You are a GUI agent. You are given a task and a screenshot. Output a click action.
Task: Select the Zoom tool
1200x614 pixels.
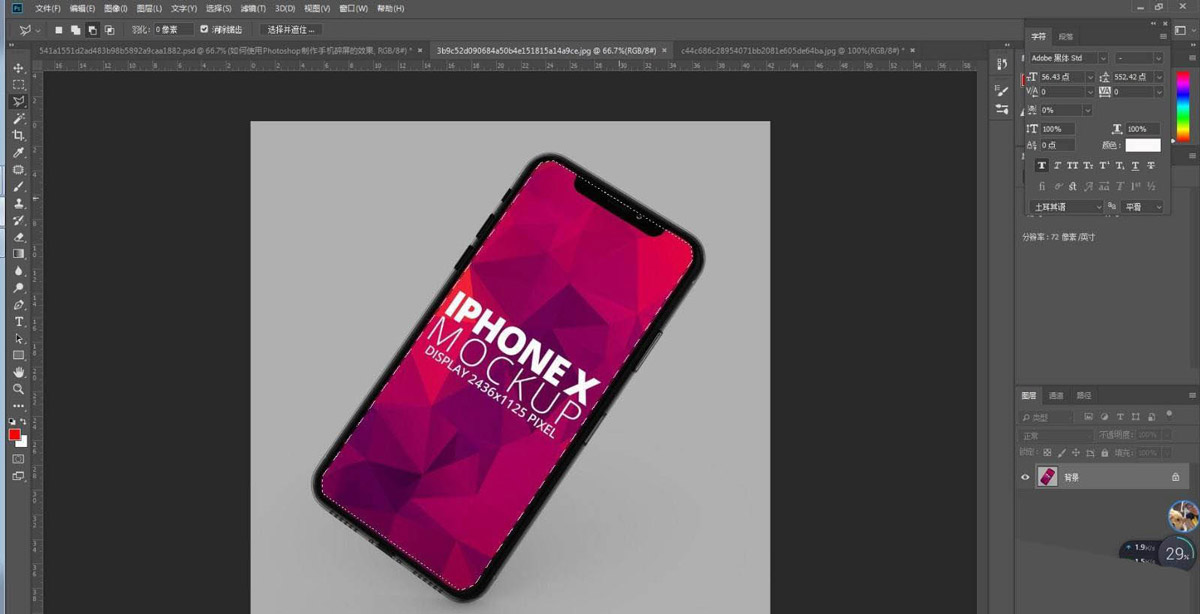(18, 389)
